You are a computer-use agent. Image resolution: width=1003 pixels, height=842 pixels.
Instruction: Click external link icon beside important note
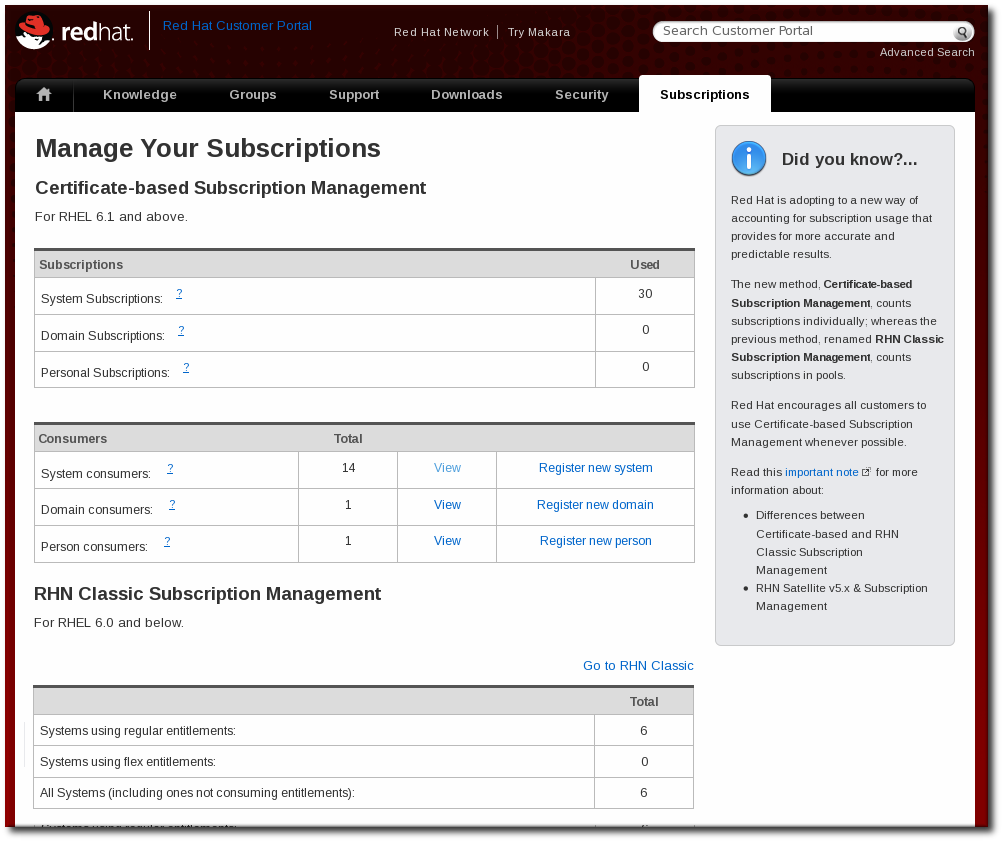[866, 472]
